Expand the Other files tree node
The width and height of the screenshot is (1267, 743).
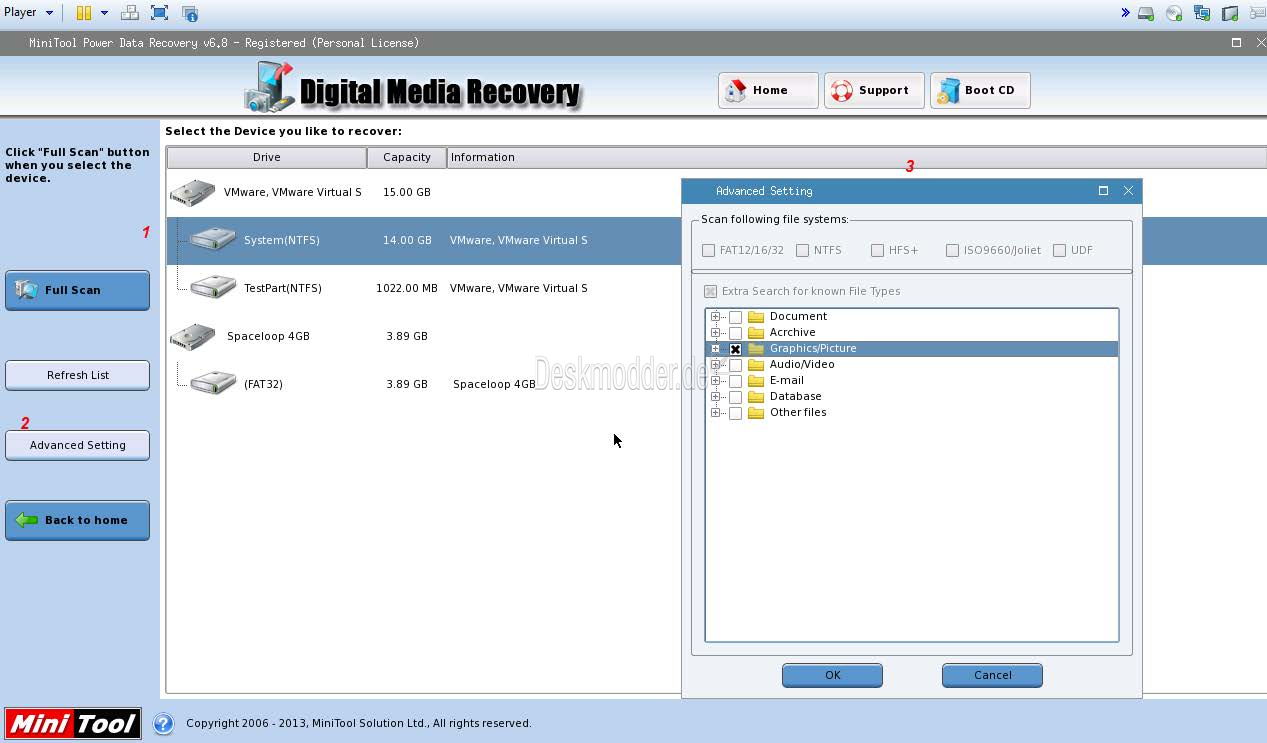[715, 413]
